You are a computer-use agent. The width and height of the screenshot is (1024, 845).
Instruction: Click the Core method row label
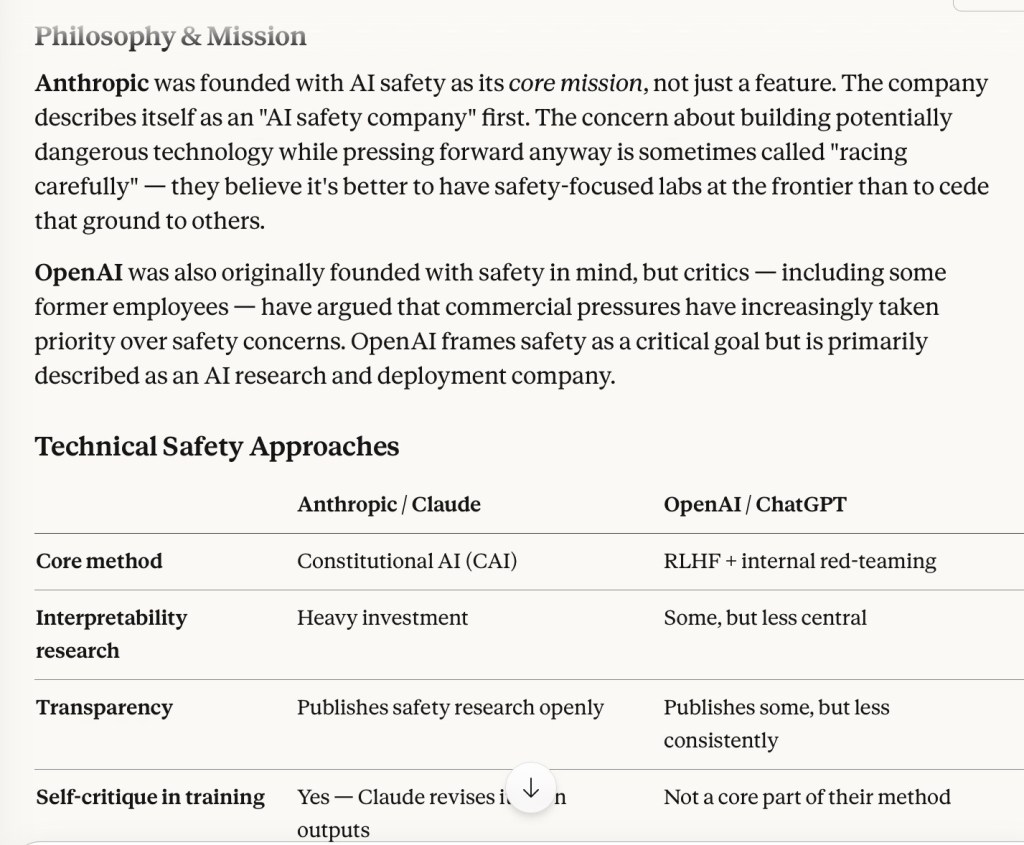[x=99, y=561]
